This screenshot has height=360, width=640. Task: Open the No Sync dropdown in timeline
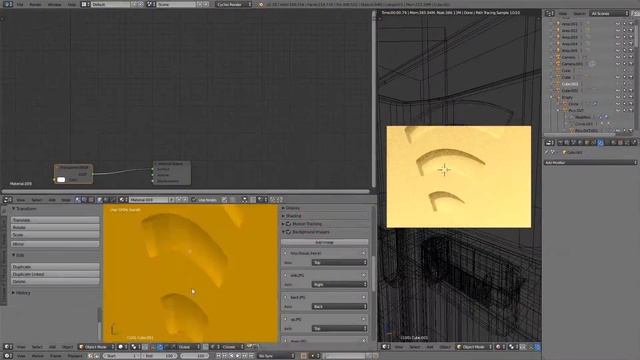tap(276, 356)
